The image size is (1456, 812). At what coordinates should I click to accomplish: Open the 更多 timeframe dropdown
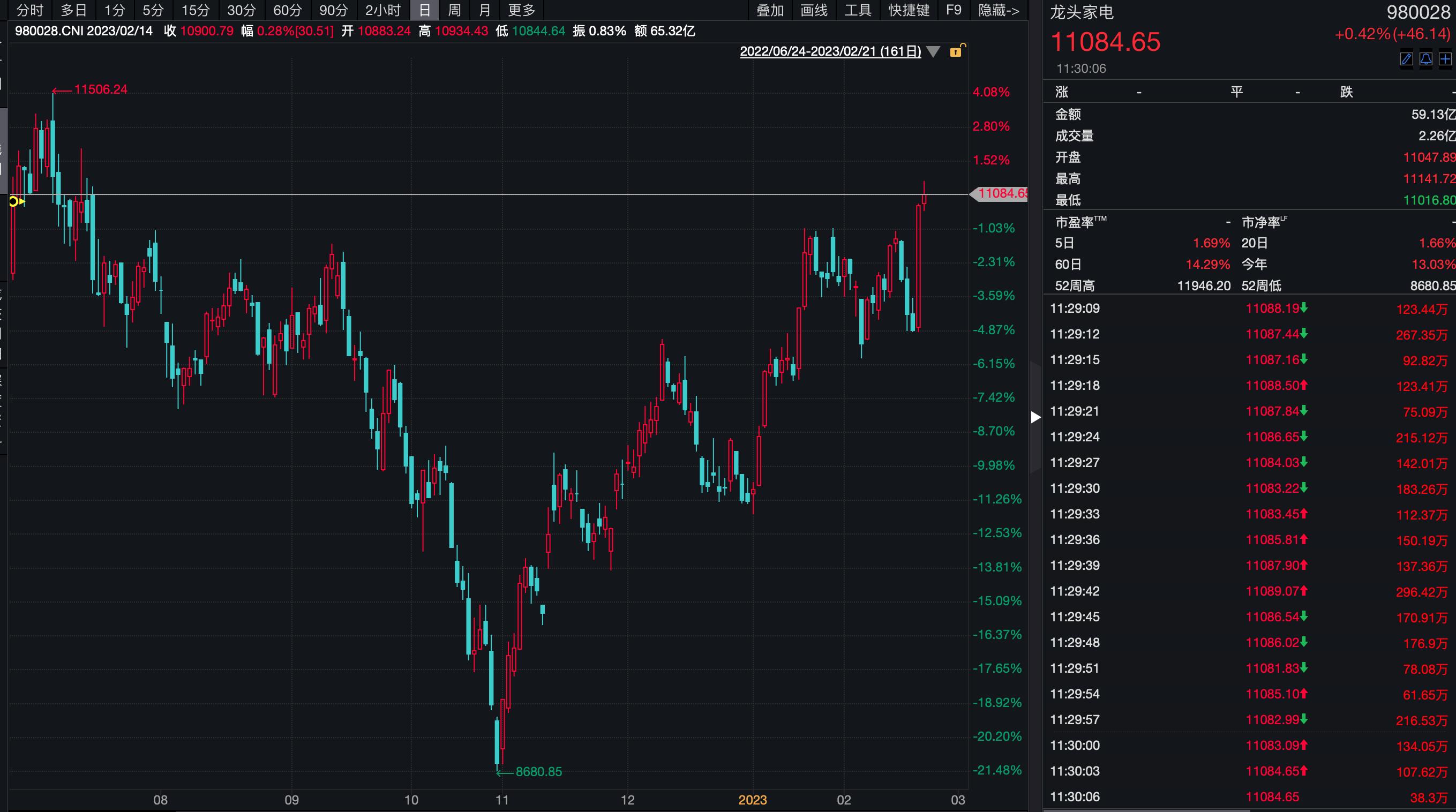tap(521, 10)
